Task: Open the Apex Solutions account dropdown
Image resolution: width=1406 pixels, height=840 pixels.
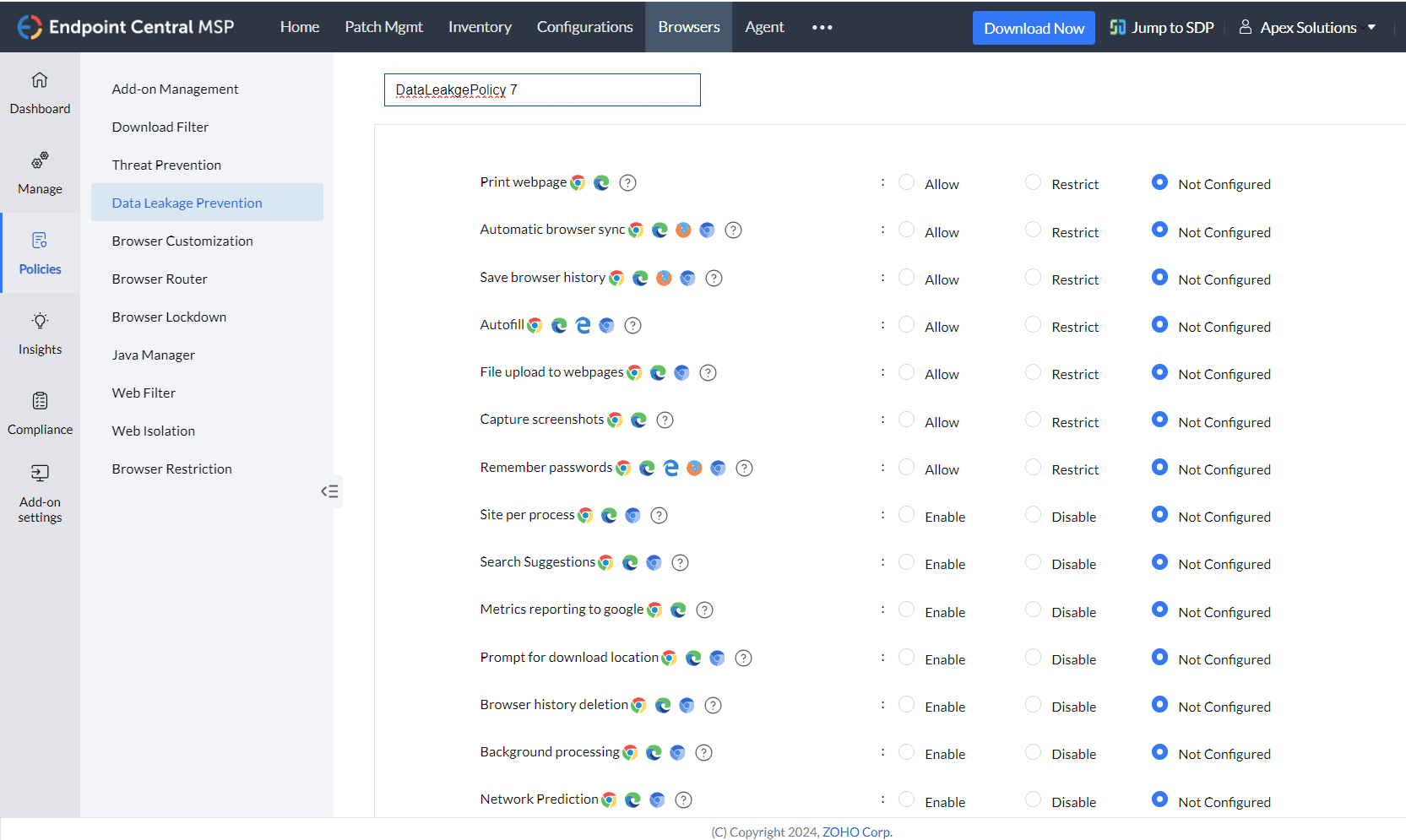Action: [x=1307, y=27]
